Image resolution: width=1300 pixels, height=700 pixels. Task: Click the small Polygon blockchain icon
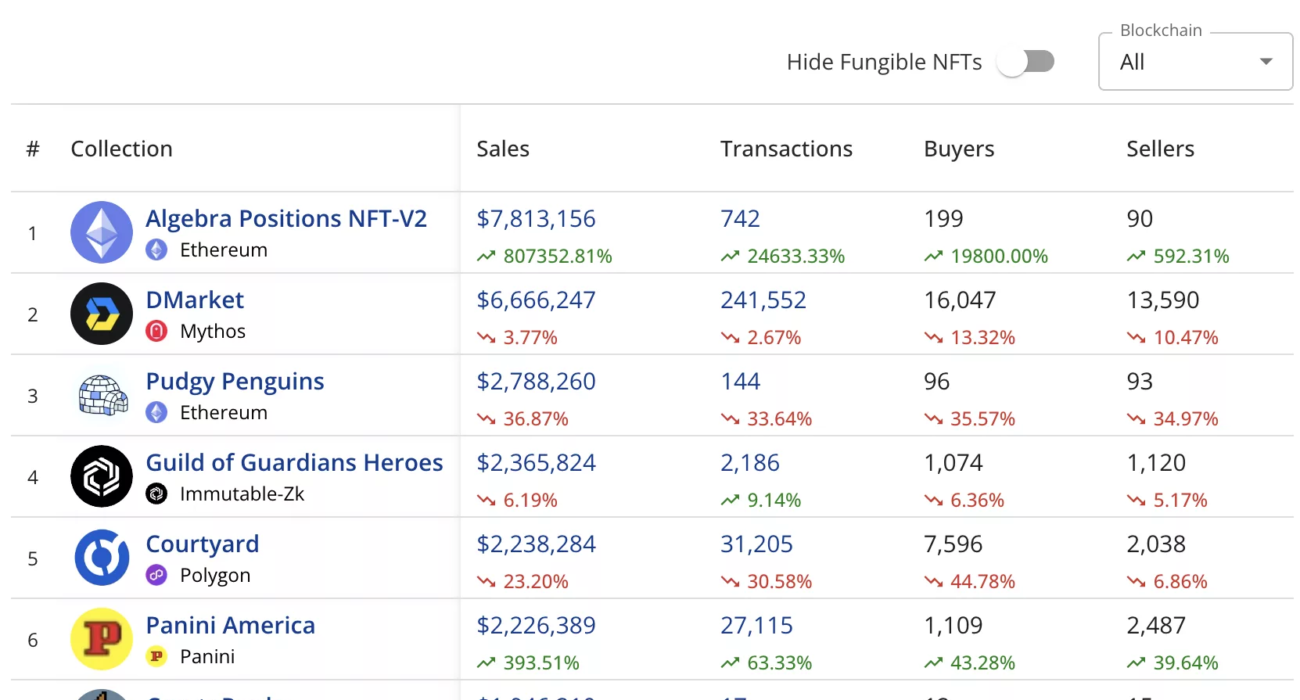coord(156,575)
